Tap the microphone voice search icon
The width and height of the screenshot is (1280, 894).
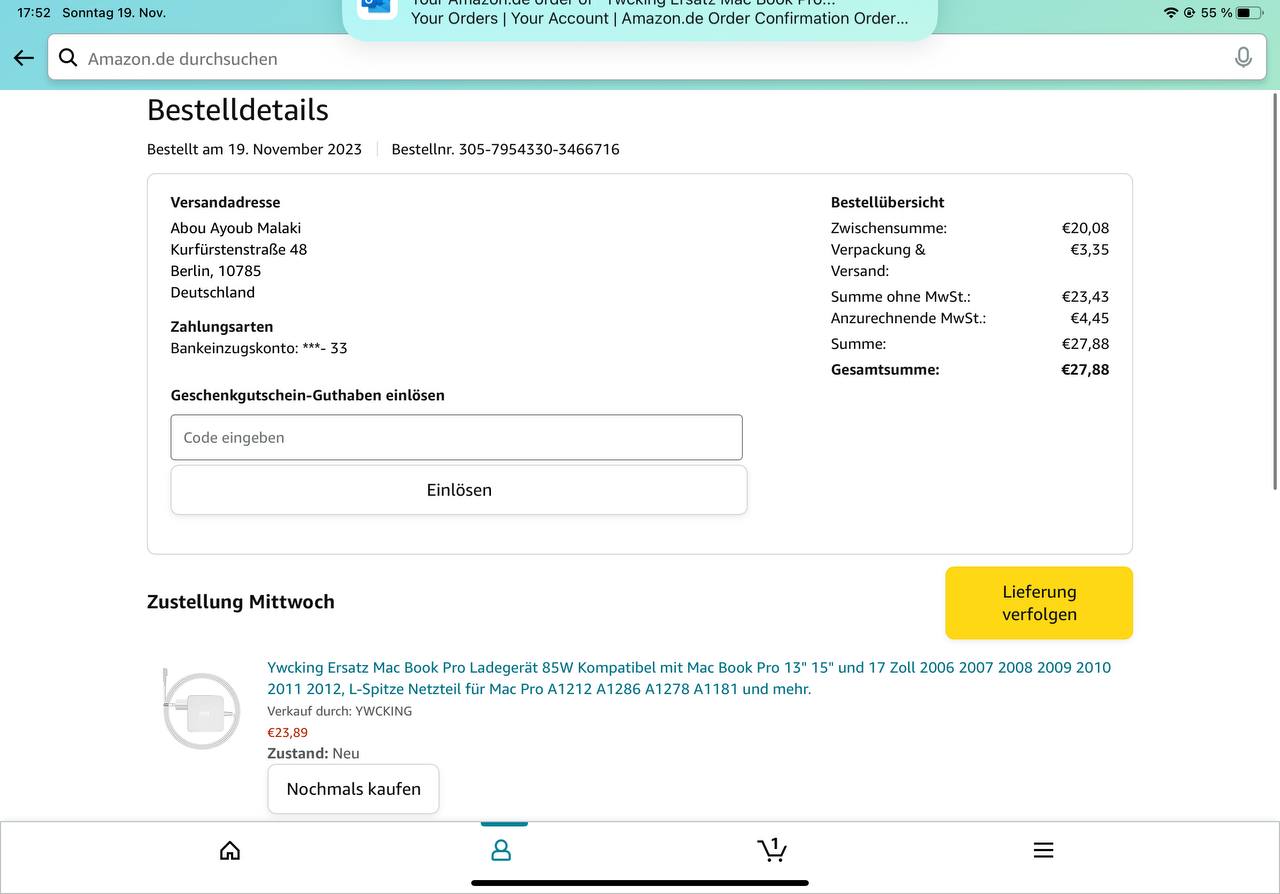coord(1243,58)
